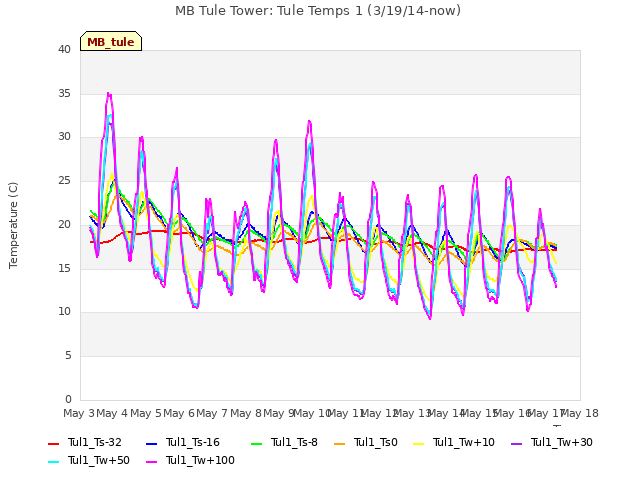This screenshot has height=480, width=640.
Task: Select the Tul1_Ts0 legend label
Action: tap(376, 442)
